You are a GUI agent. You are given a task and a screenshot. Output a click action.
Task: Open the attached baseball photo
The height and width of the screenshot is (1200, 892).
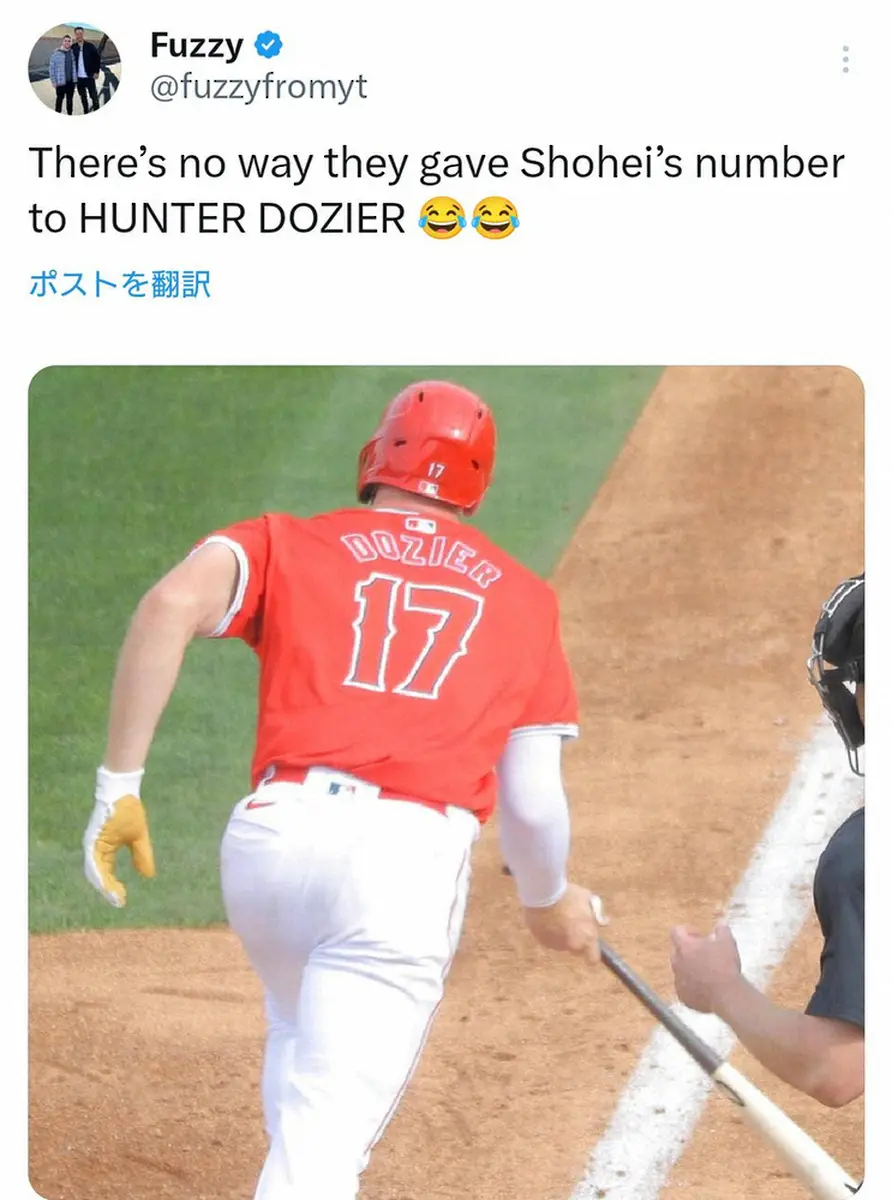pos(446,783)
